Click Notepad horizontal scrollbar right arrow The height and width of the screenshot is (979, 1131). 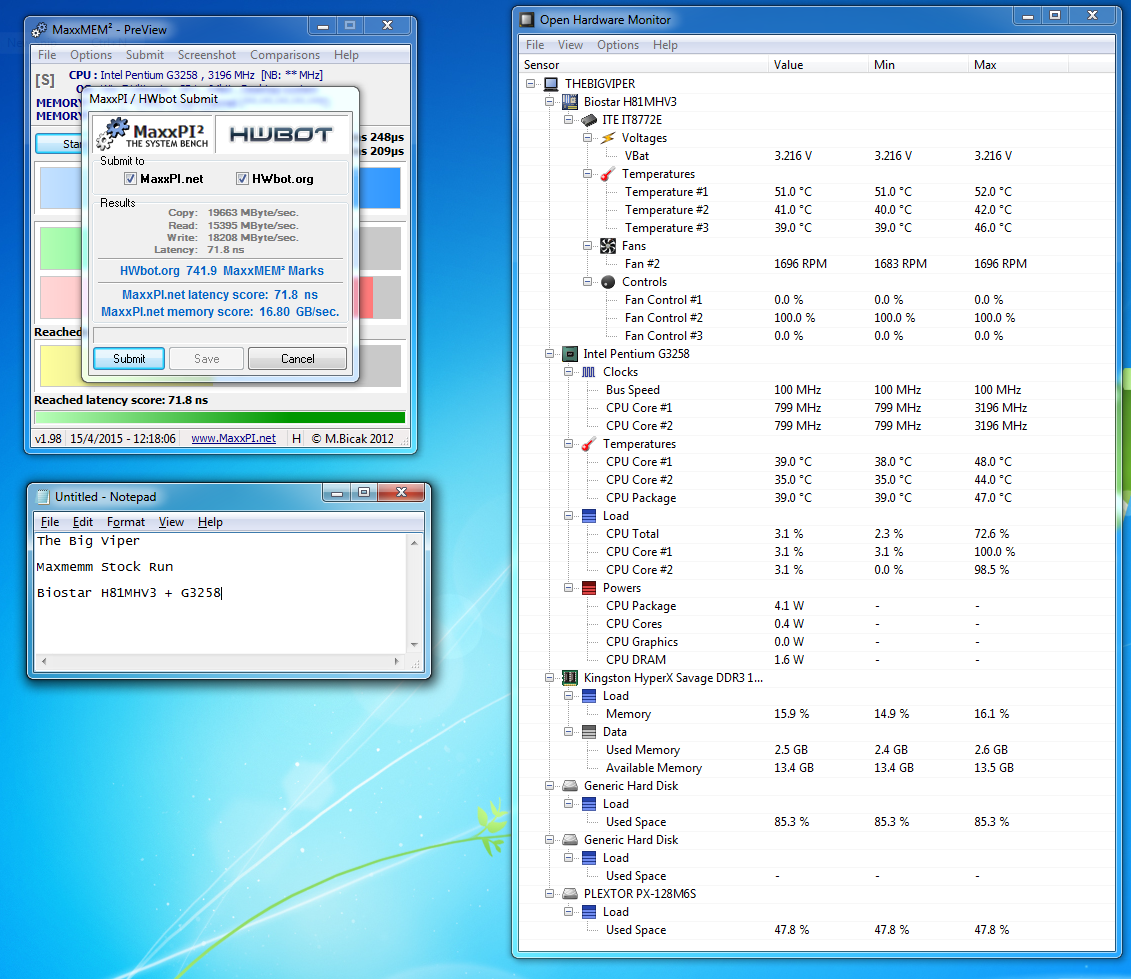click(396, 661)
